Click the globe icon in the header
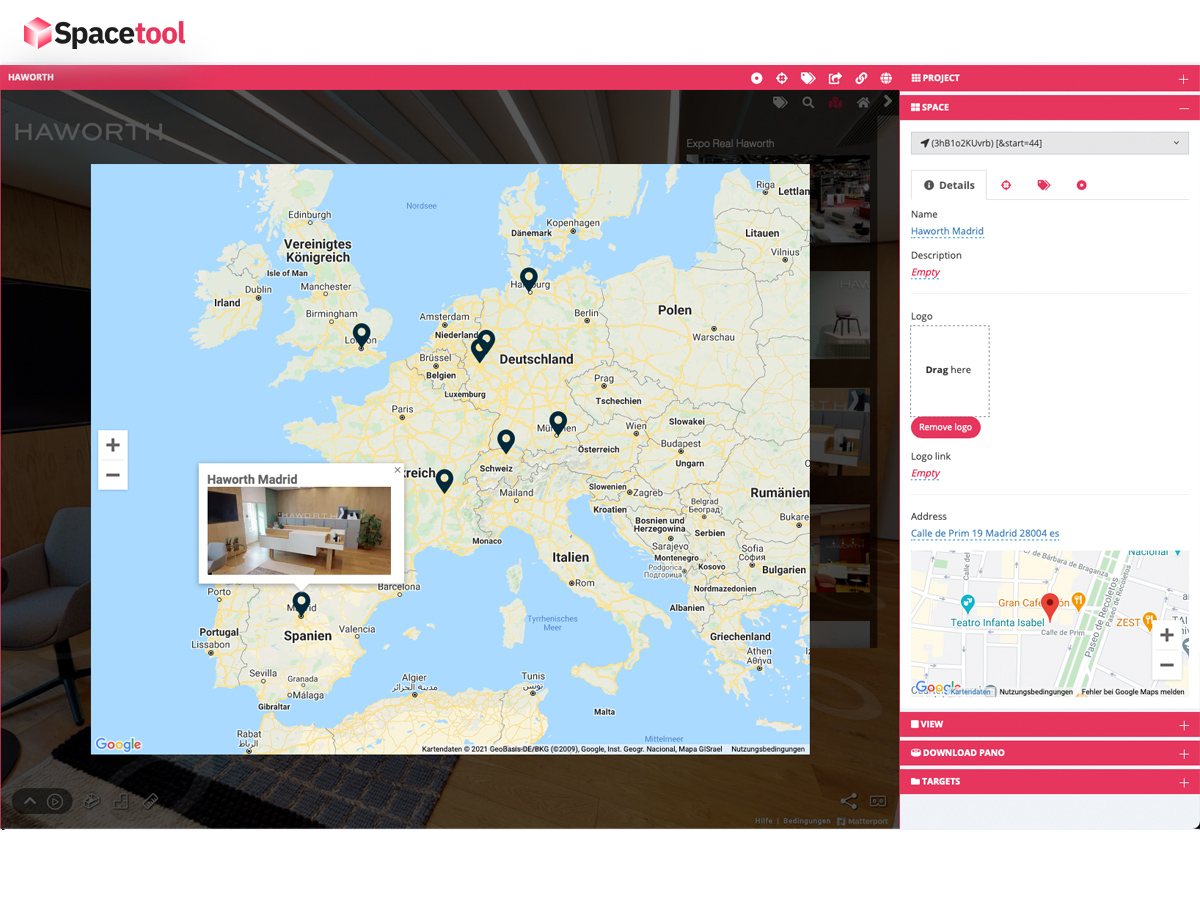 [x=886, y=78]
